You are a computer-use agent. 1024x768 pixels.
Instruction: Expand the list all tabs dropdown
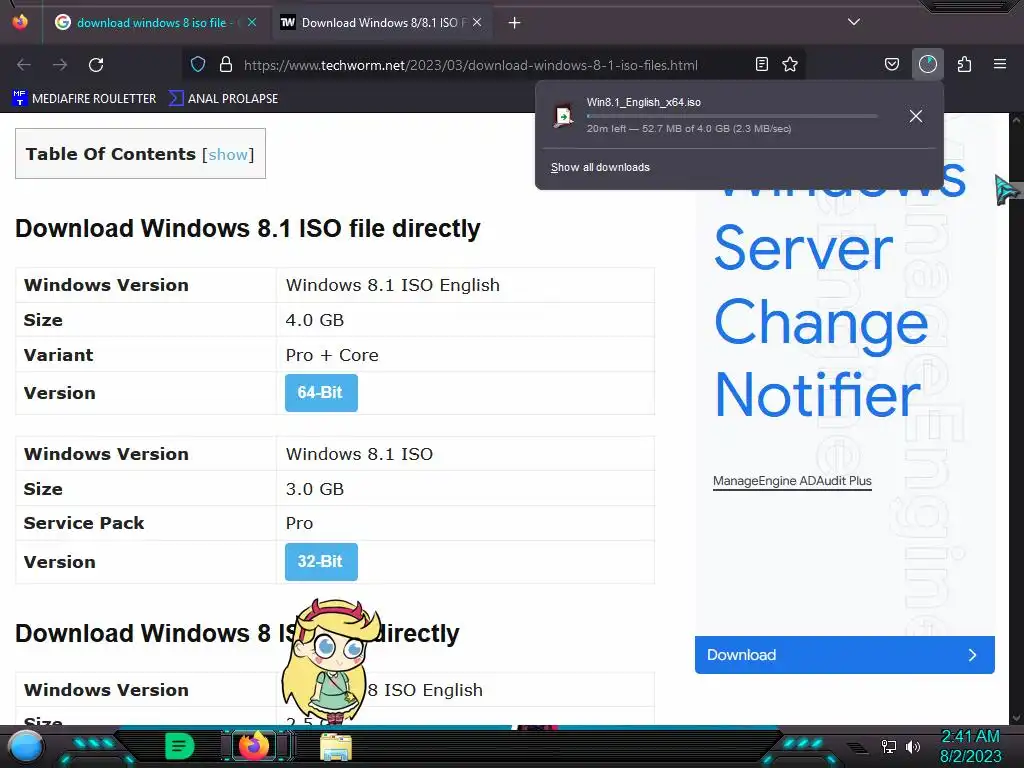tap(854, 22)
